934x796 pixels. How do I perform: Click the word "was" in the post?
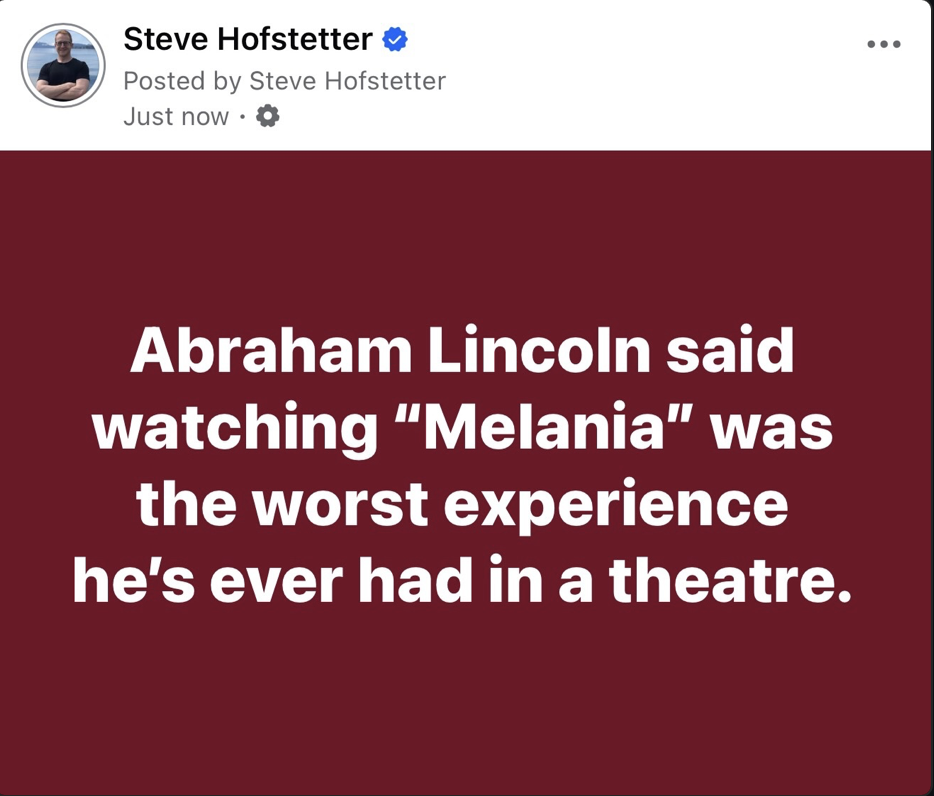[x=774, y=428]
